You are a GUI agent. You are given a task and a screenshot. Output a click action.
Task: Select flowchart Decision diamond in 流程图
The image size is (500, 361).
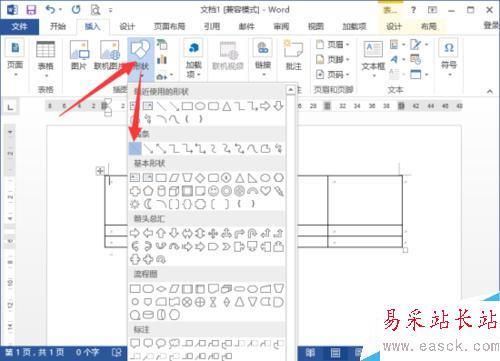coord(161,289)
